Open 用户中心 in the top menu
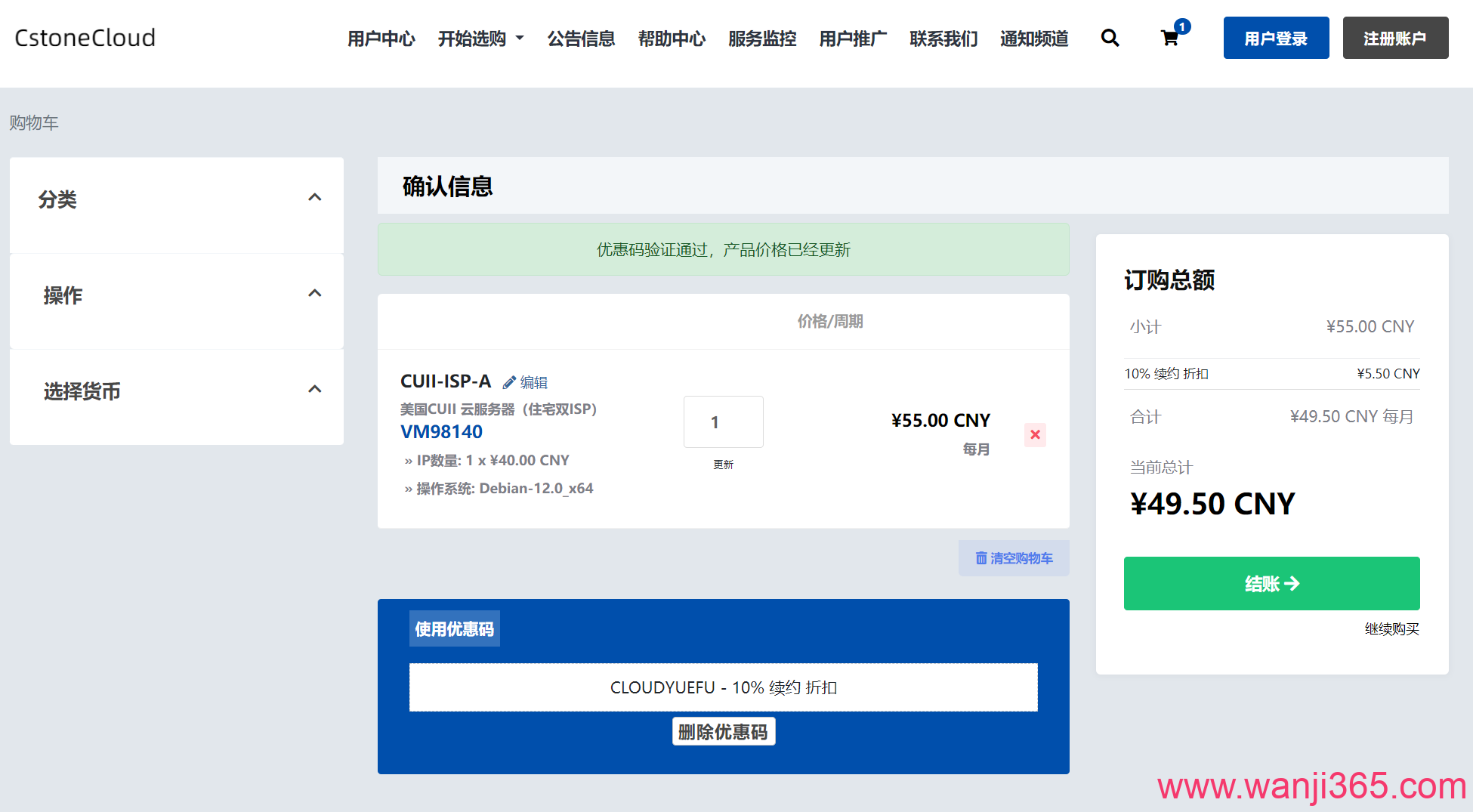 (381, 39)
